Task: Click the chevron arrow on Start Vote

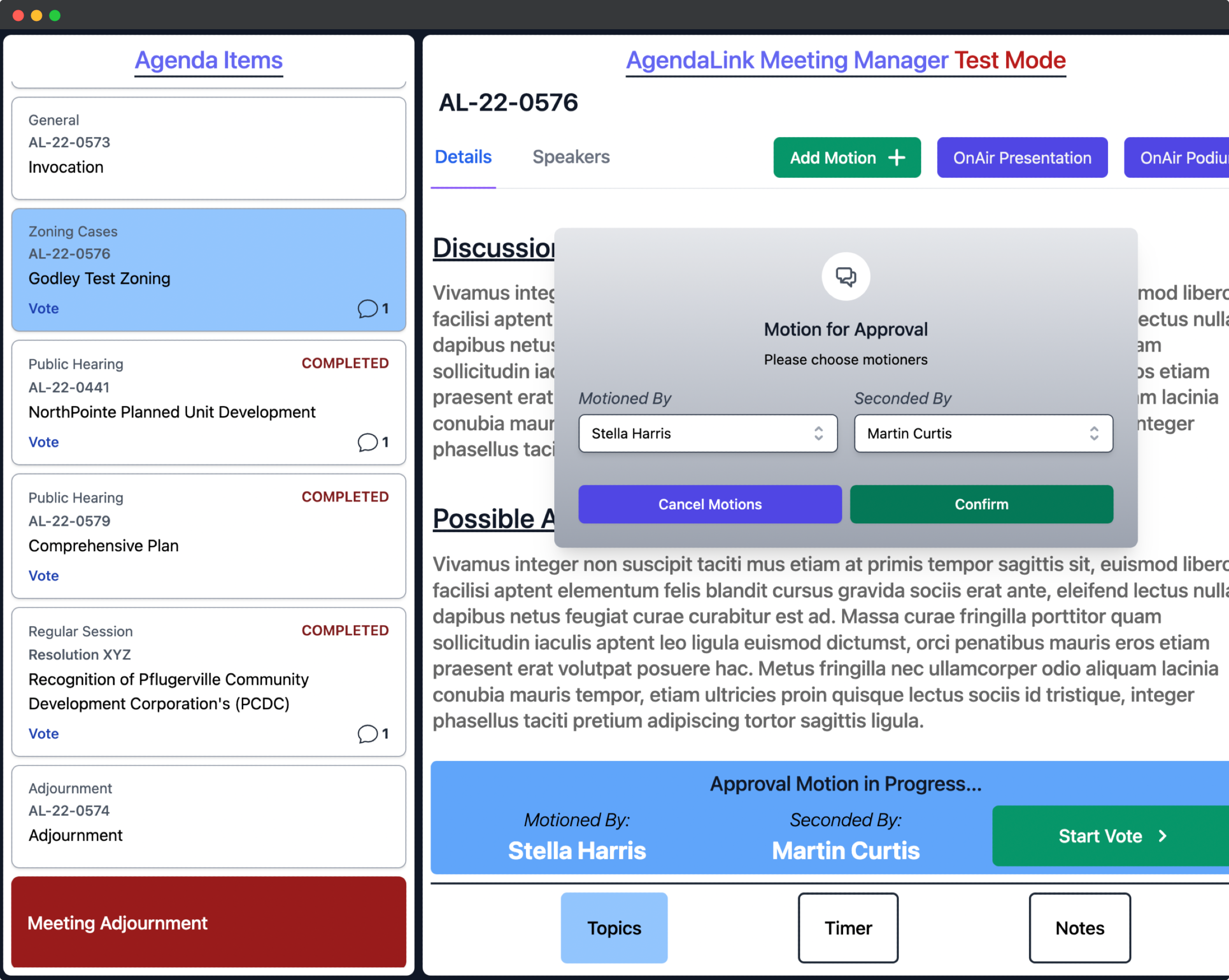Action: [x=1162, y=836]
